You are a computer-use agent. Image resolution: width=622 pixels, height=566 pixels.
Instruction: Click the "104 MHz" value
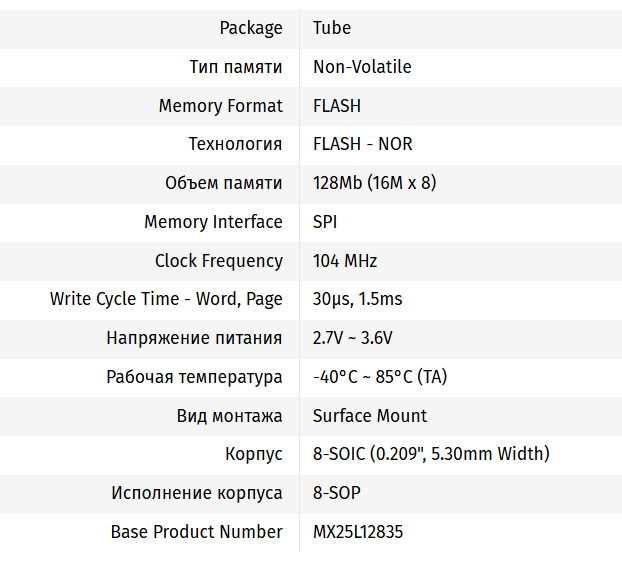345,261
